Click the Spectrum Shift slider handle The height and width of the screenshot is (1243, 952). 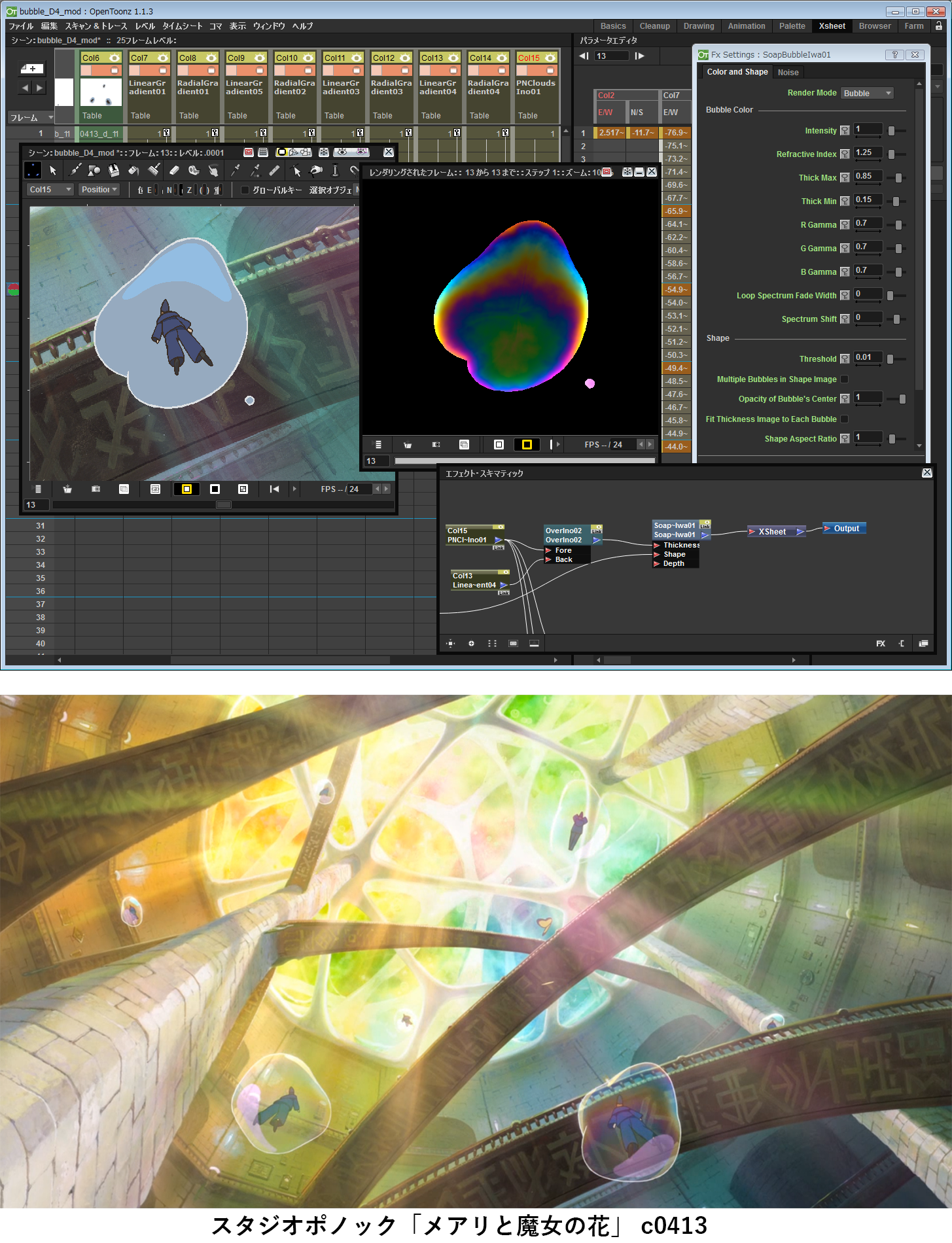896,319
